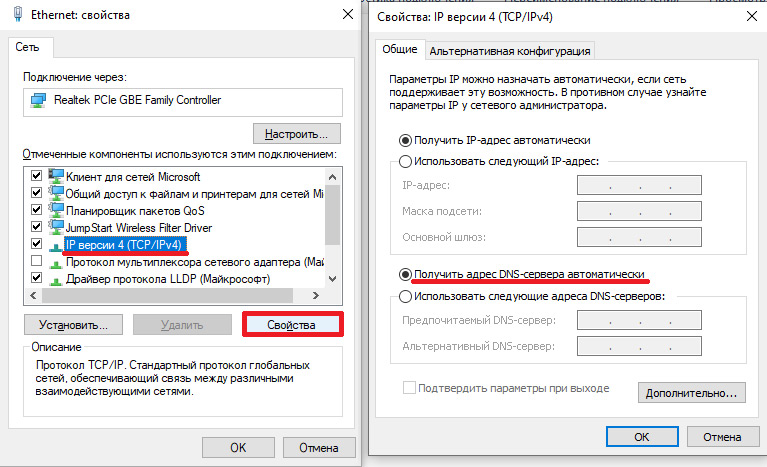This screenshot has height=467, width=767.
Task: Select JumpStart Wireless Filter Driver row
Action: click(139, 228)
